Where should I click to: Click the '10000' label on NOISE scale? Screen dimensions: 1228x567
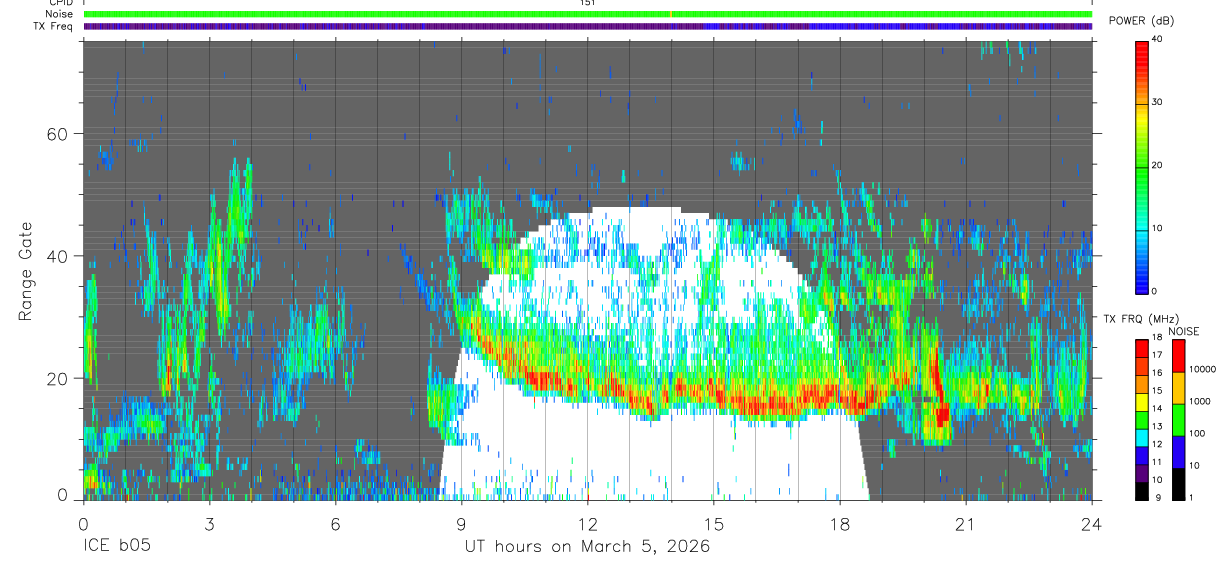(1203, 369)
